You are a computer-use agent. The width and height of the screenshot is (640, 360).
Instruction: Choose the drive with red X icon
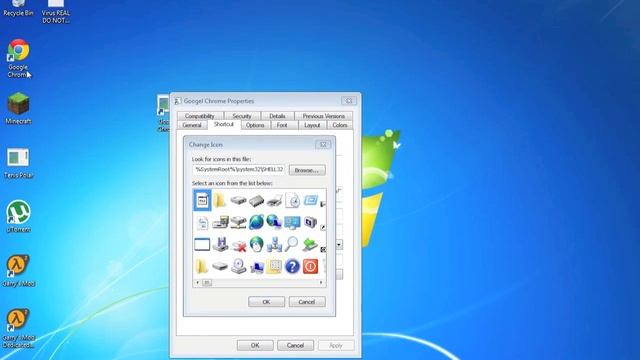tap(239, 245)
